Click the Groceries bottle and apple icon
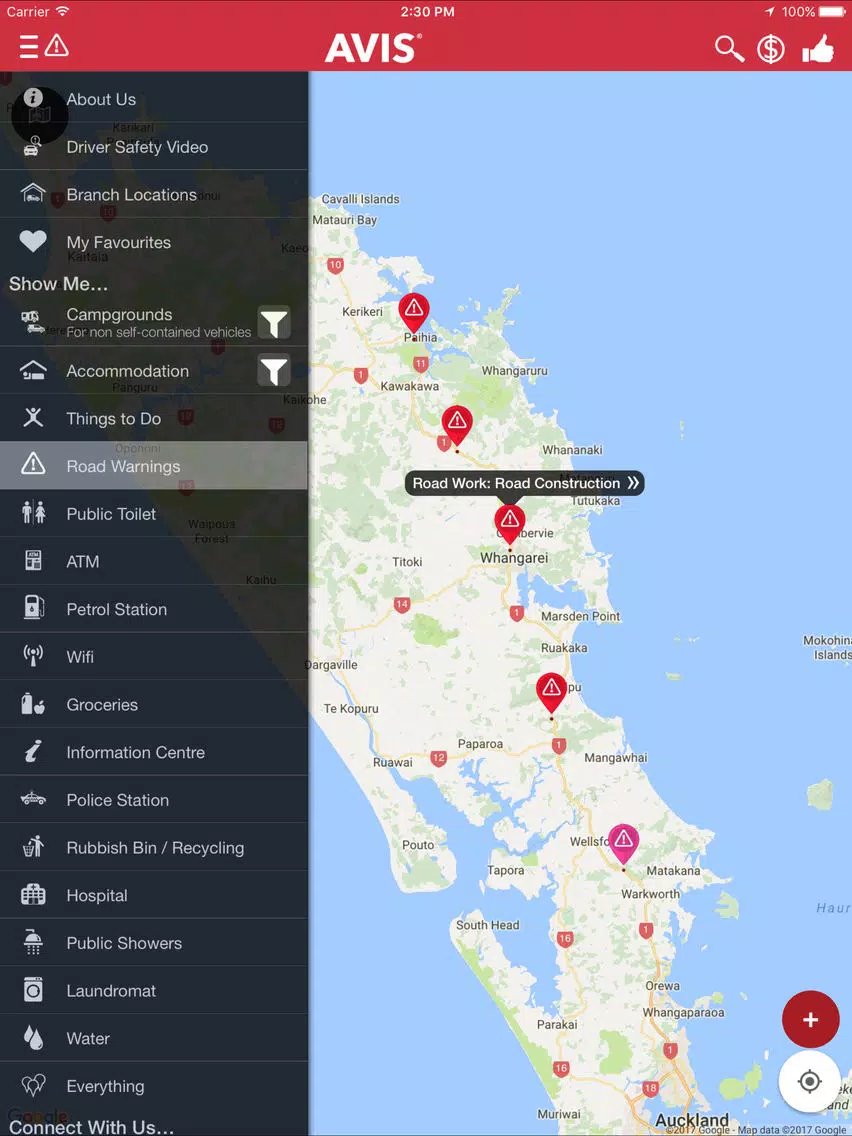 [33, 703]
